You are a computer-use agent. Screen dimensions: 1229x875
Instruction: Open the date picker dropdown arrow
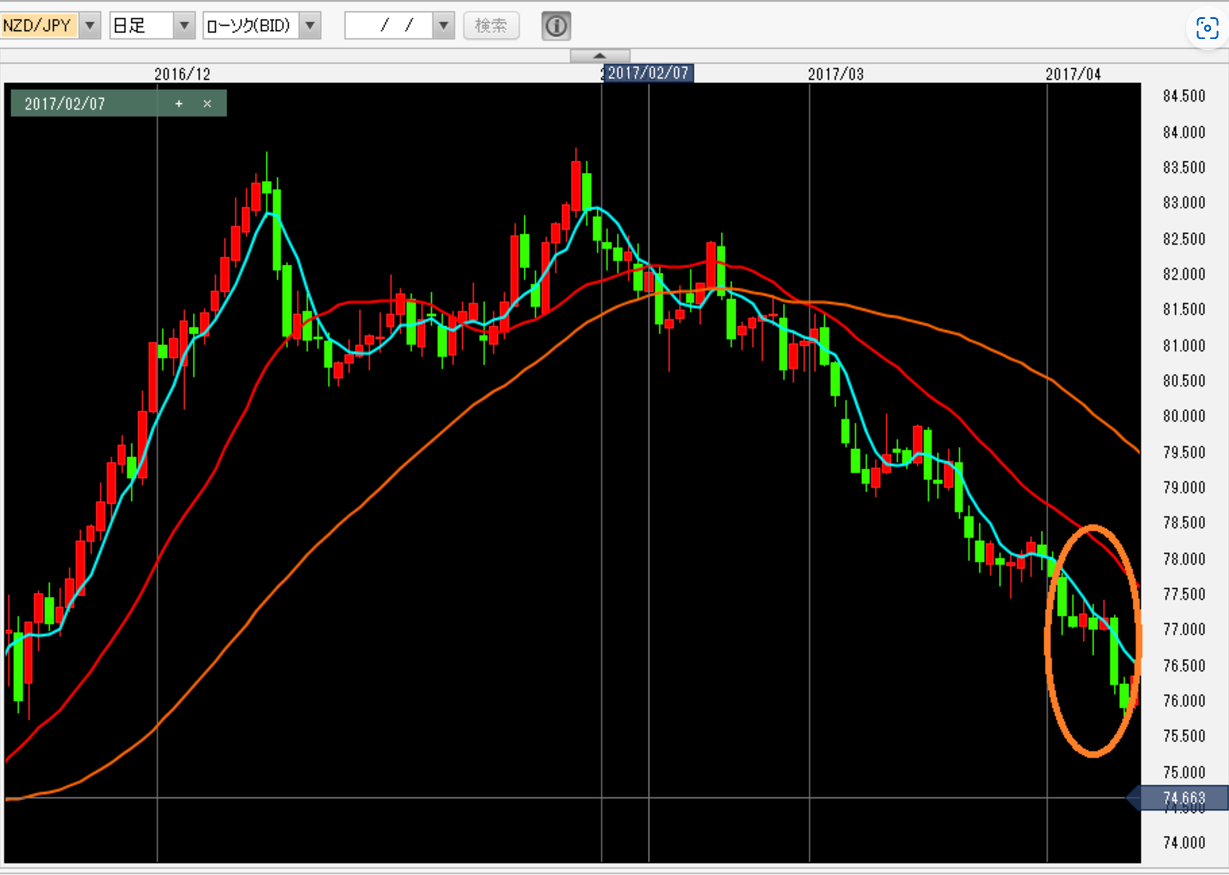click(x=444, y=26)
